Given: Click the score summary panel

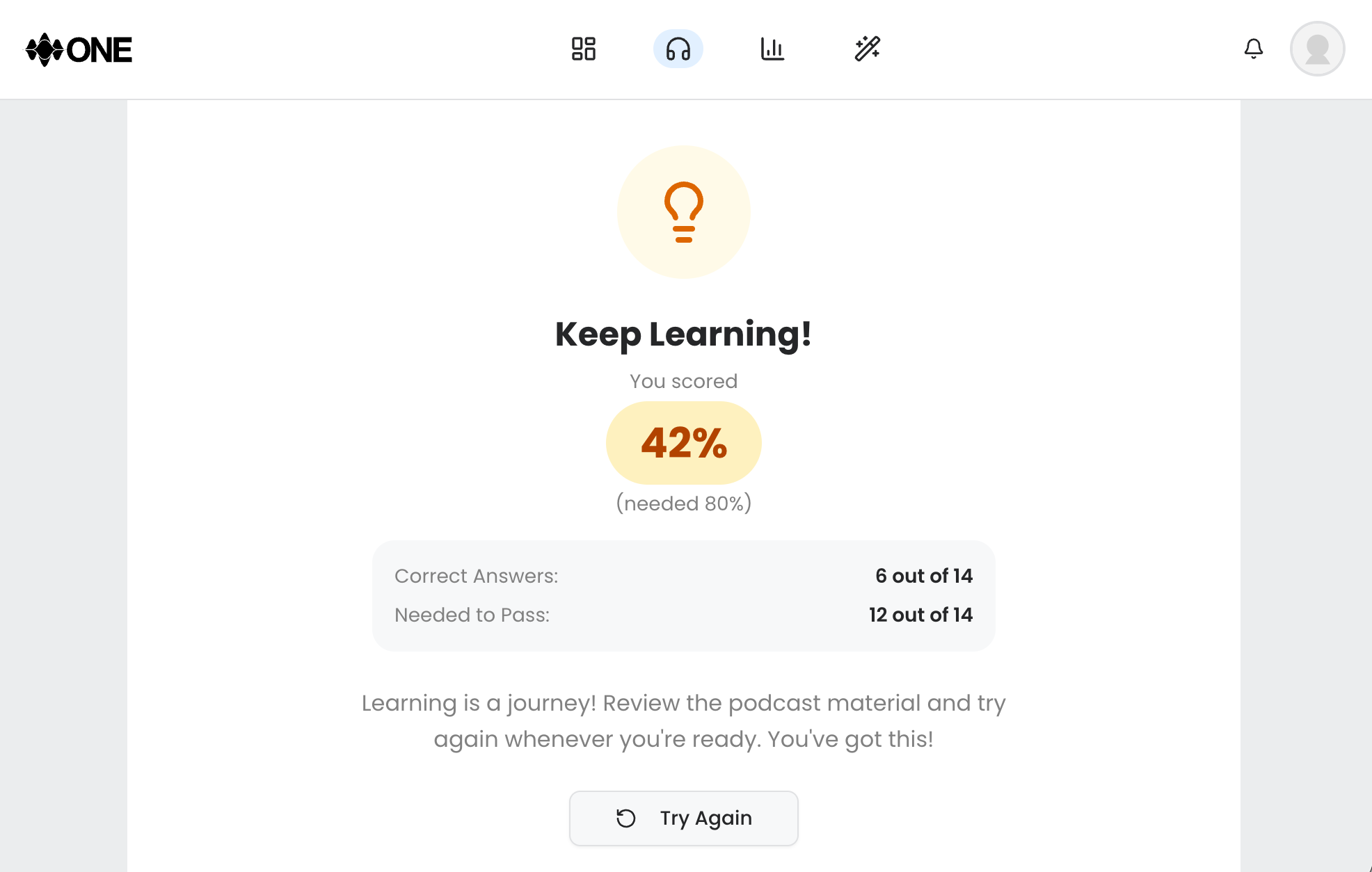Looking at the screenshot, I should tap(683, 595).
